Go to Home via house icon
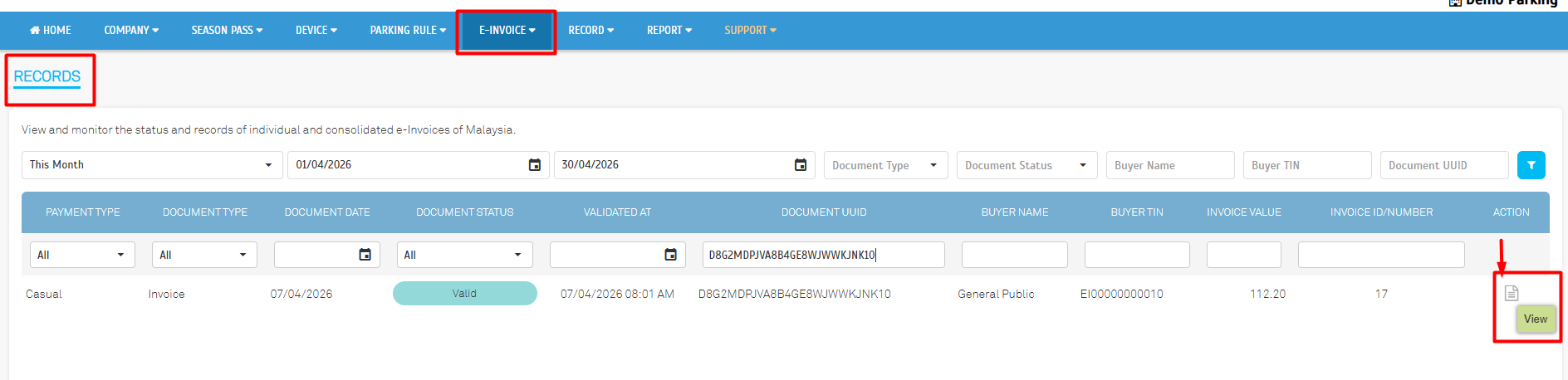The image size is (1568, 380). click(35, 31)
